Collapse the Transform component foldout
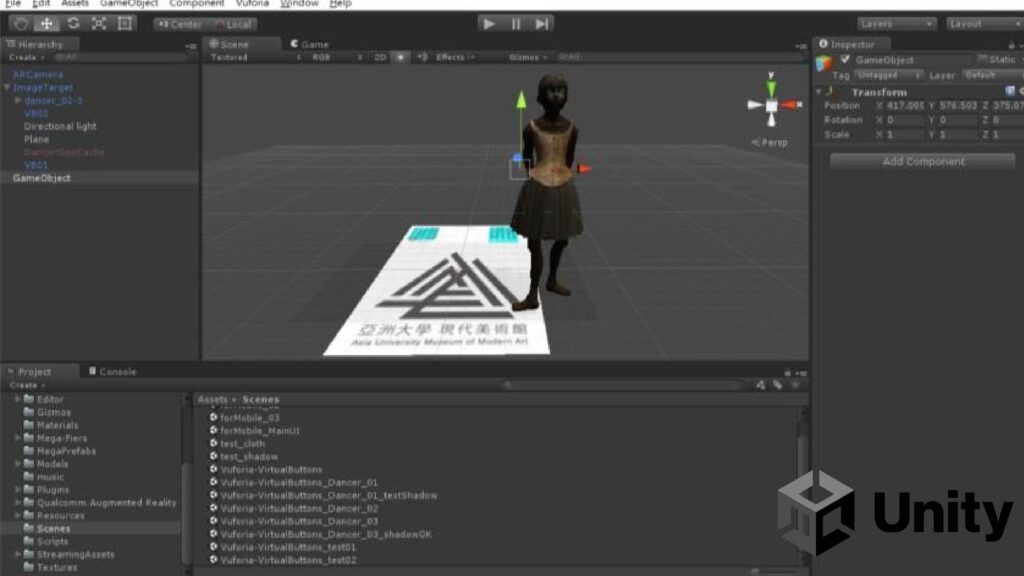1024x576 pixels. point(819,92)
